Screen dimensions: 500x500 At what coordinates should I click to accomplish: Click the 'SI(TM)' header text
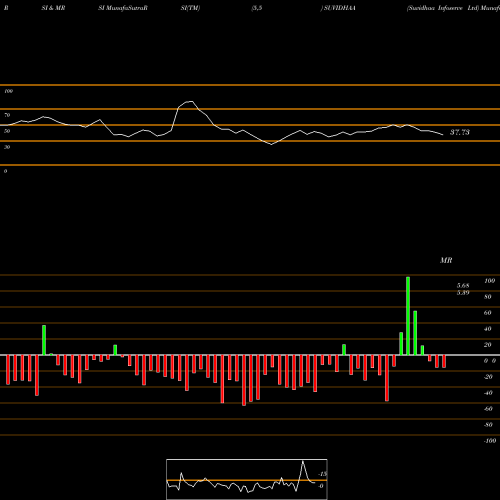[190, 8]
